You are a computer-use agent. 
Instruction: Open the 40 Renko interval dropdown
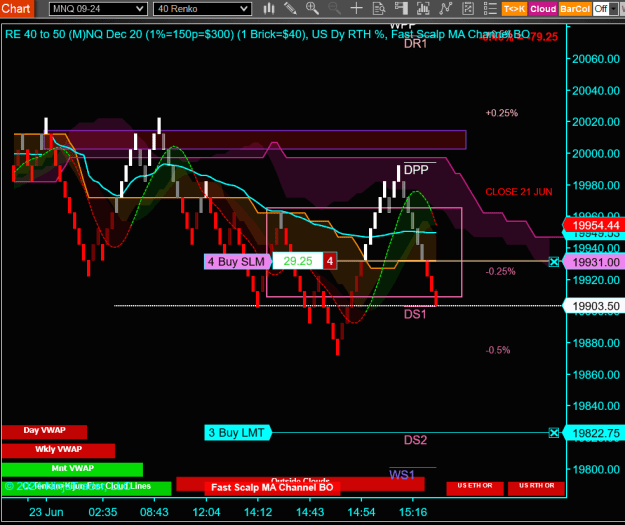coord(202,9)
